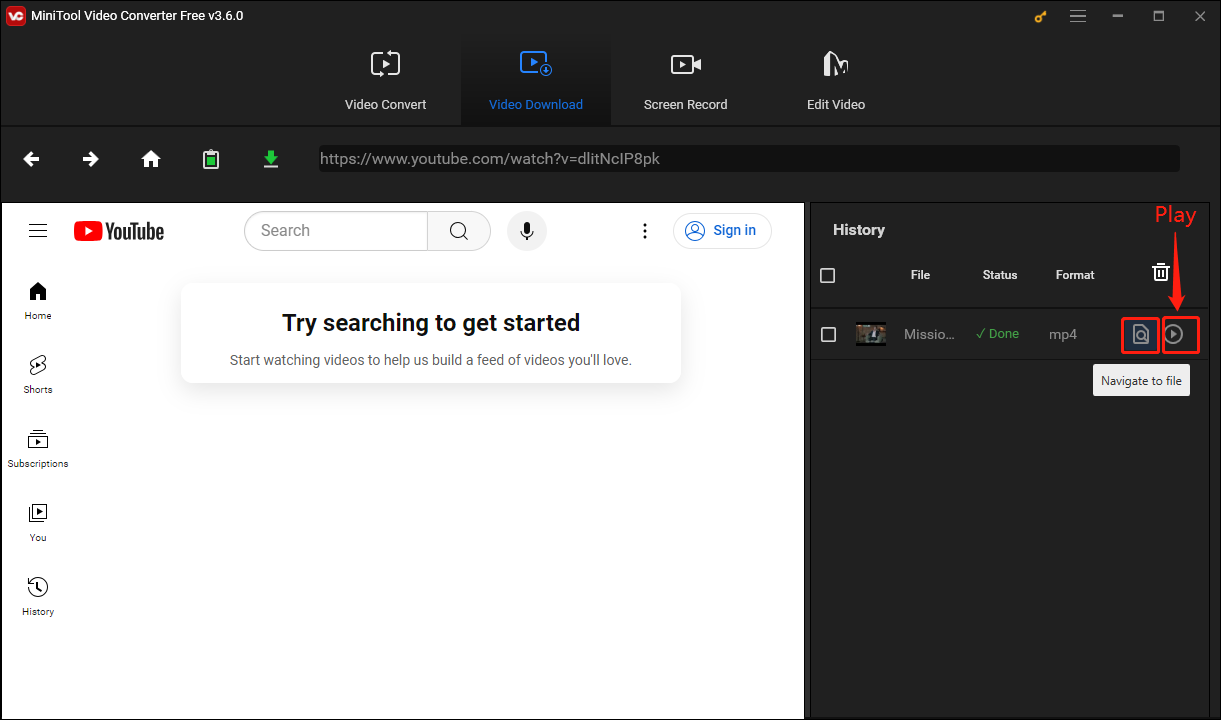Go forward with the right arrow
Image resolution: width=1221 pixels, height=720 pixels.
tap(91, 159)
